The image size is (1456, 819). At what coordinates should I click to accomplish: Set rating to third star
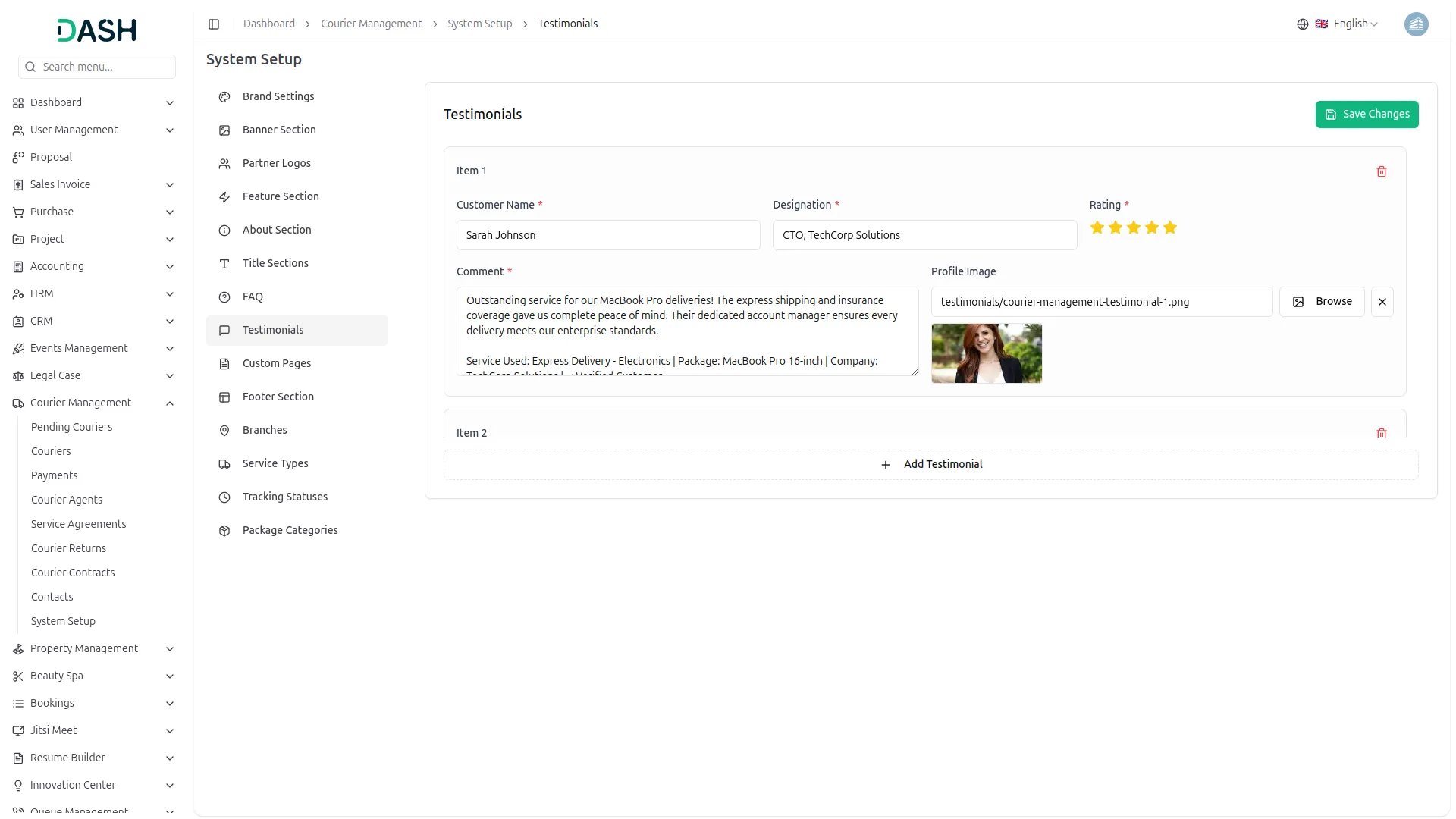coord(1133,227)
